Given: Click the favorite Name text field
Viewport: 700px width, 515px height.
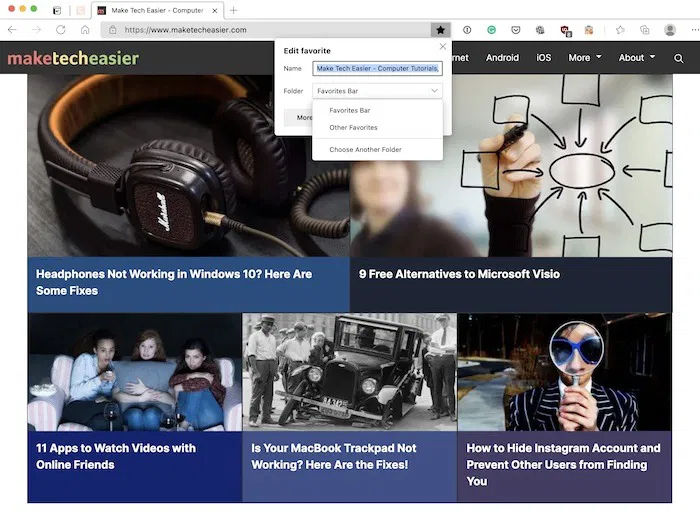Looking at the screenshot, I should click(x=377, y=69).
